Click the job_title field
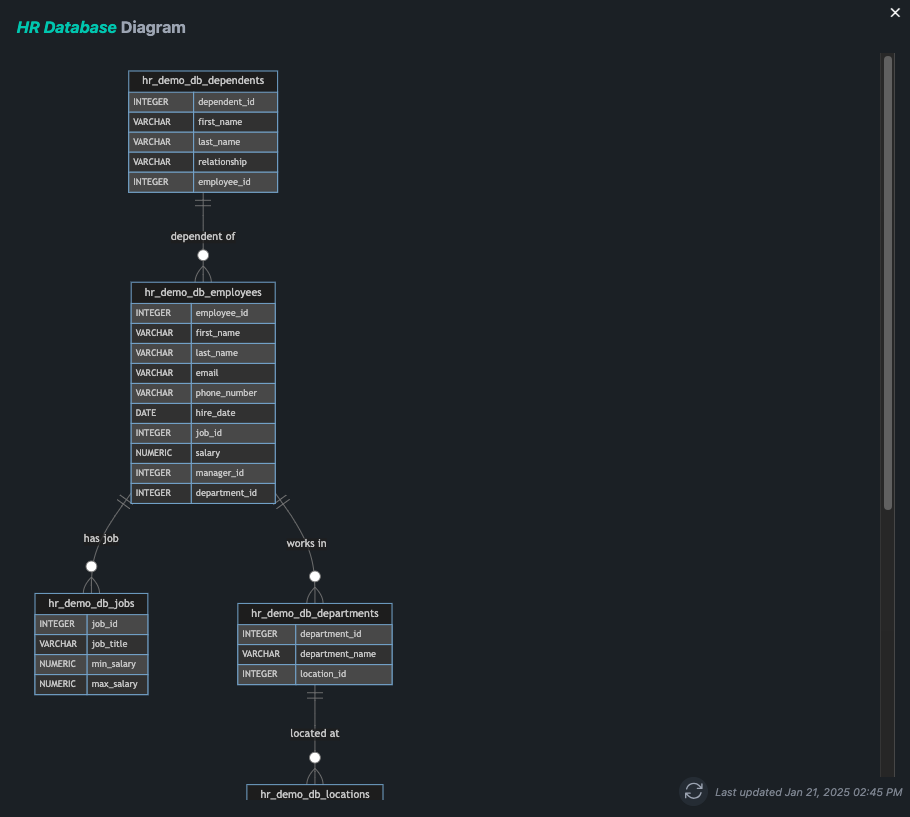Screen dimensions: 910x817 pos(117,644)
